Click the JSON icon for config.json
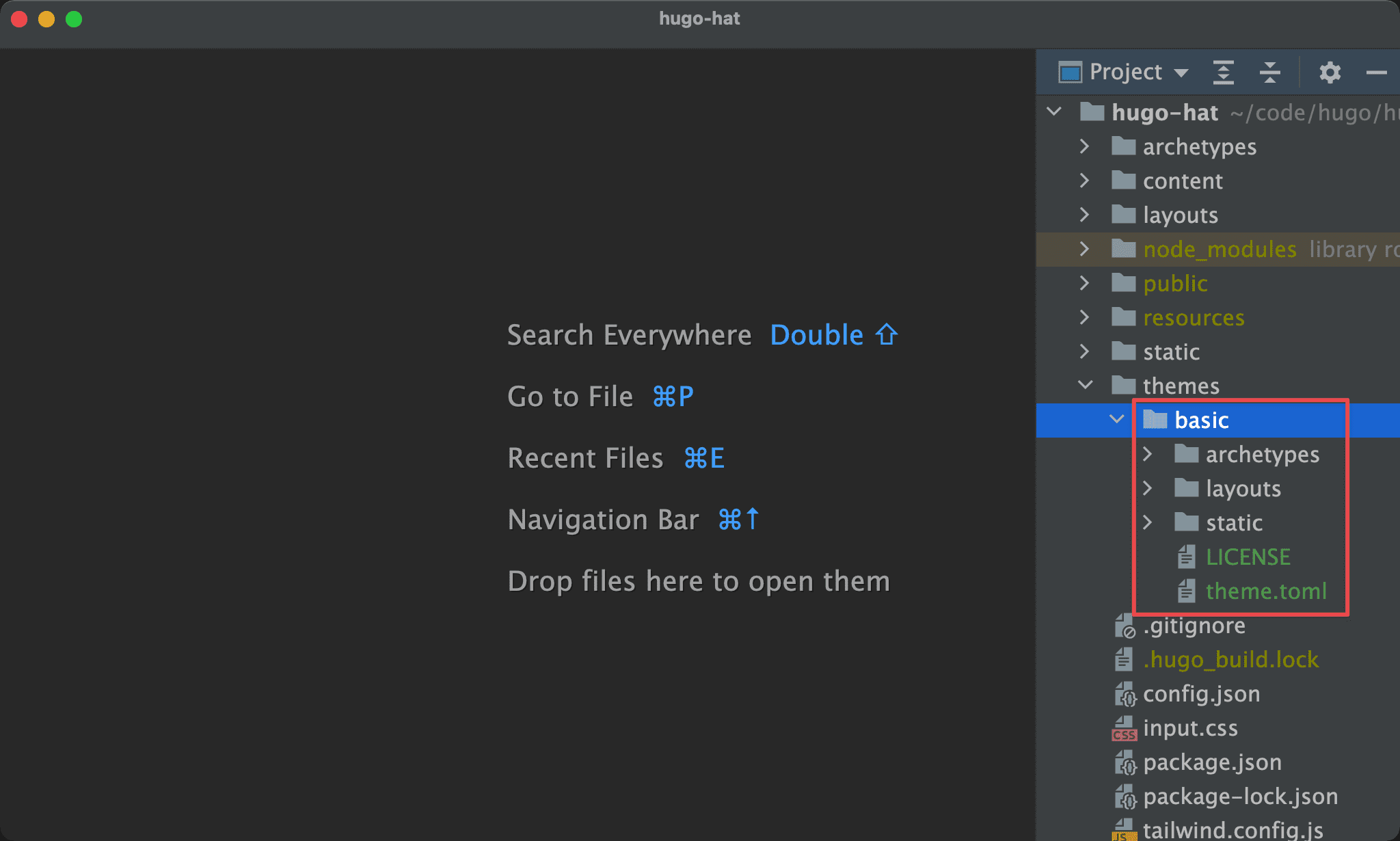 click(x=1125, y=693)
